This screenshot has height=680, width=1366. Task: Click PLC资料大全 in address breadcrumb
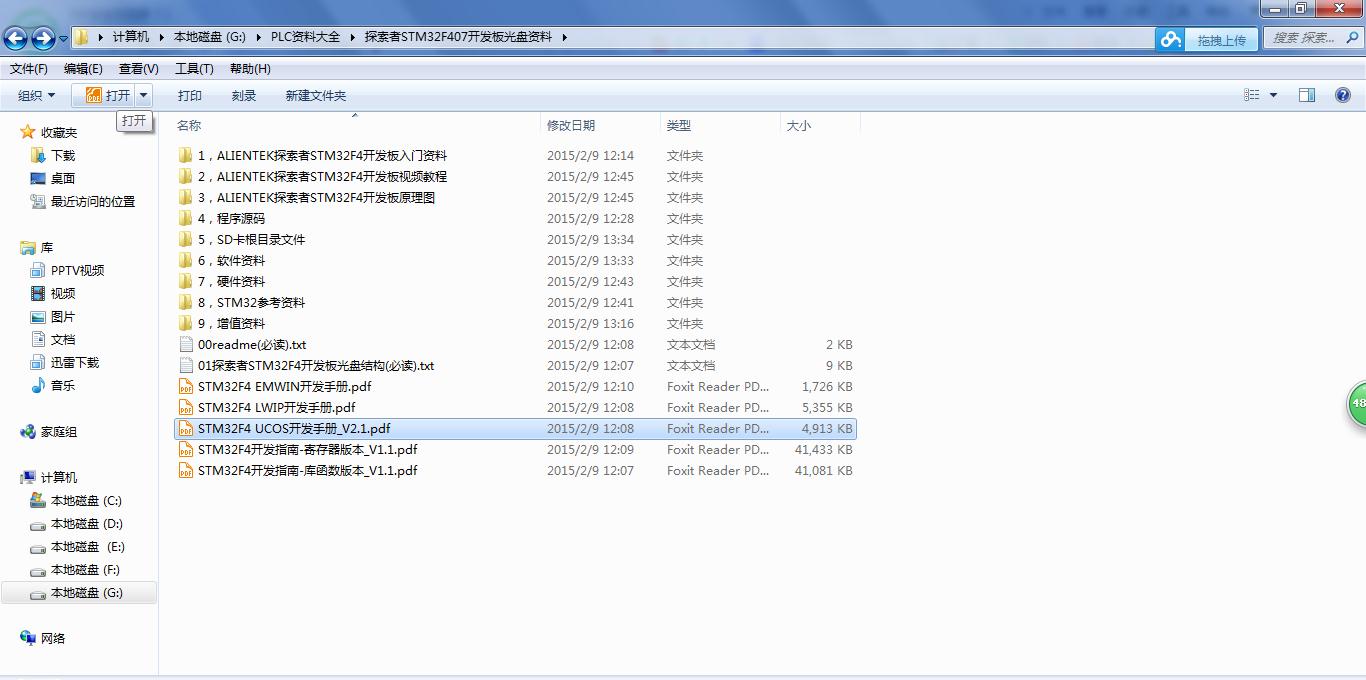305,37
